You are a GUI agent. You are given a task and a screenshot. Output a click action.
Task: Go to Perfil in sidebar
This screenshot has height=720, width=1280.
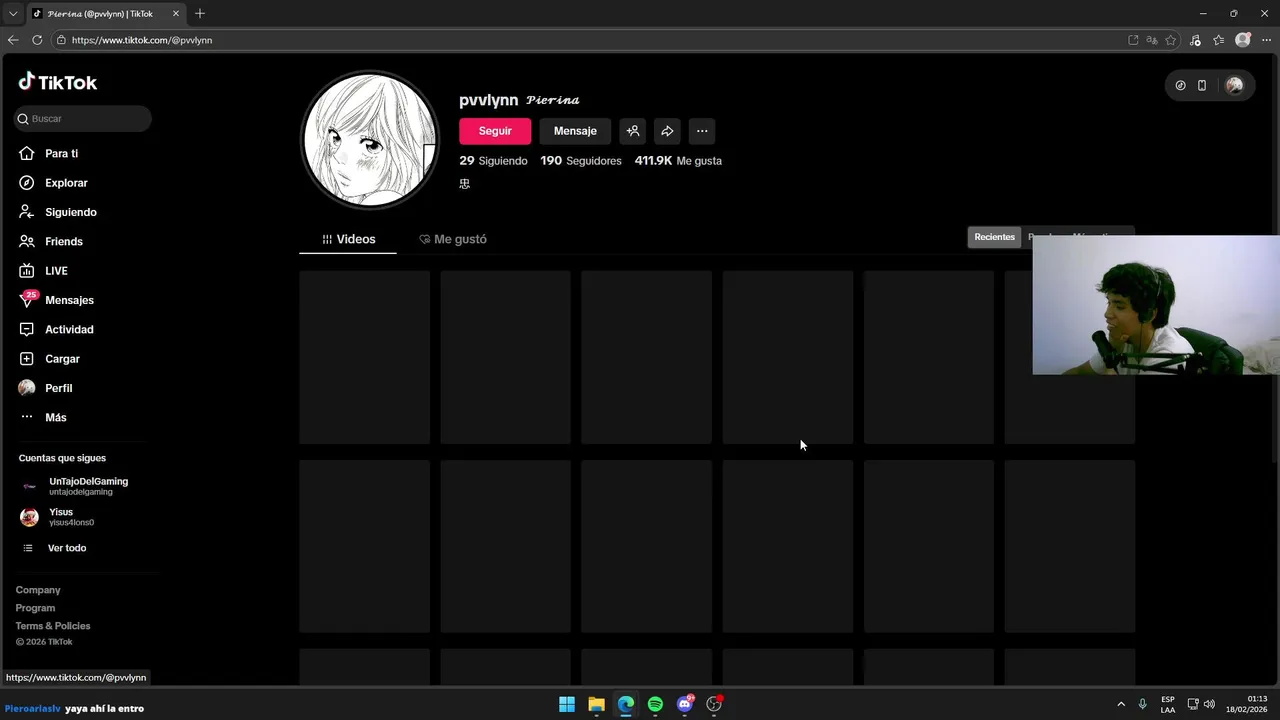point(58,388)
